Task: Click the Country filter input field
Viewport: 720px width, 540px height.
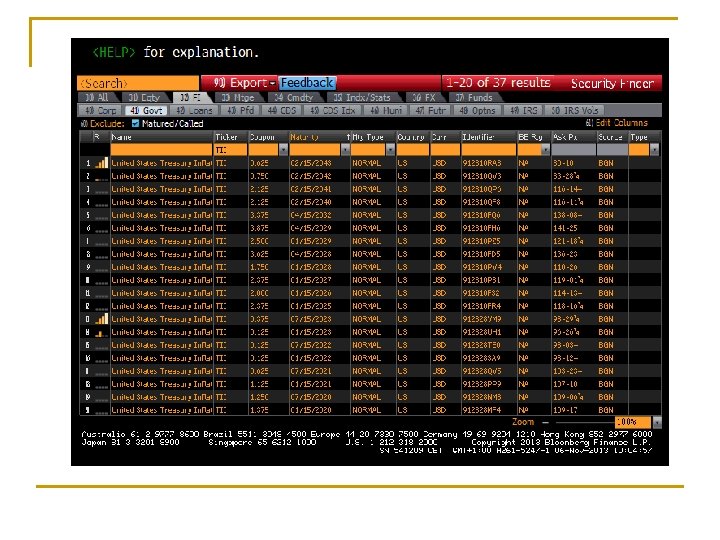Action: tap(412, 150)
